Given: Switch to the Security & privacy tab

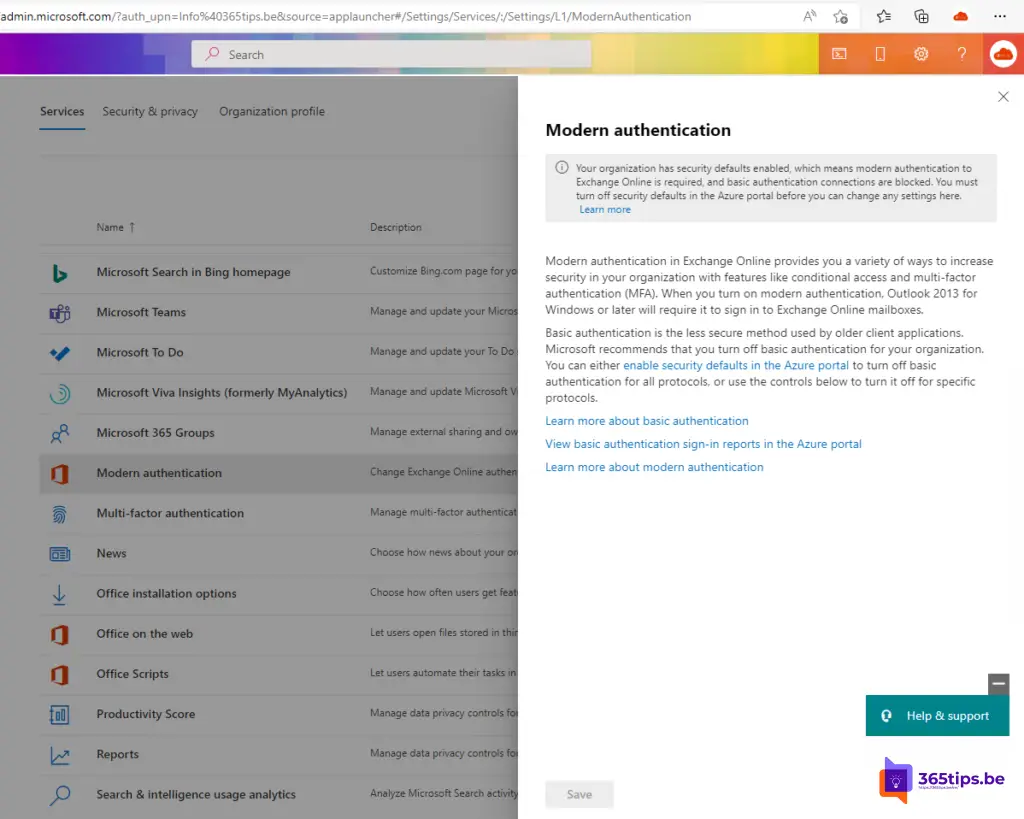Looking at the screenshot, I should tap(150, 112).
